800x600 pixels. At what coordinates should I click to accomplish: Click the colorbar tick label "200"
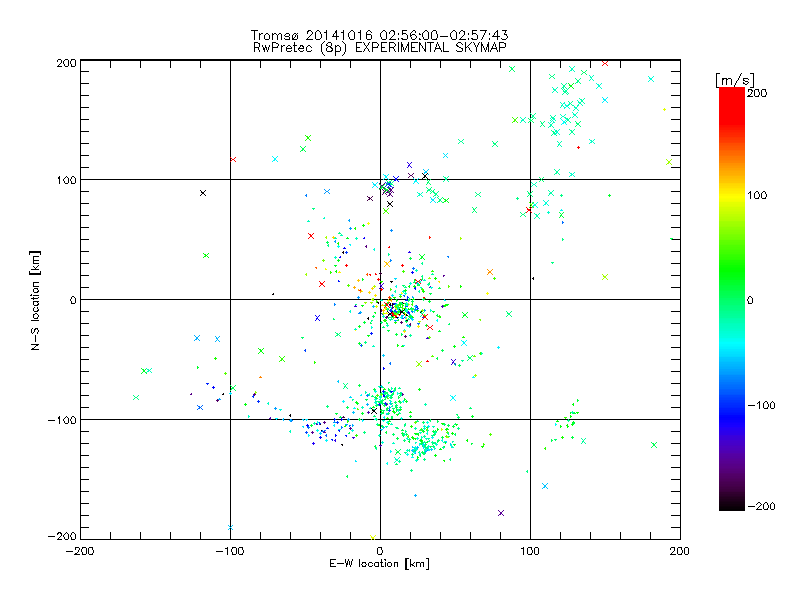click(757, 93)
